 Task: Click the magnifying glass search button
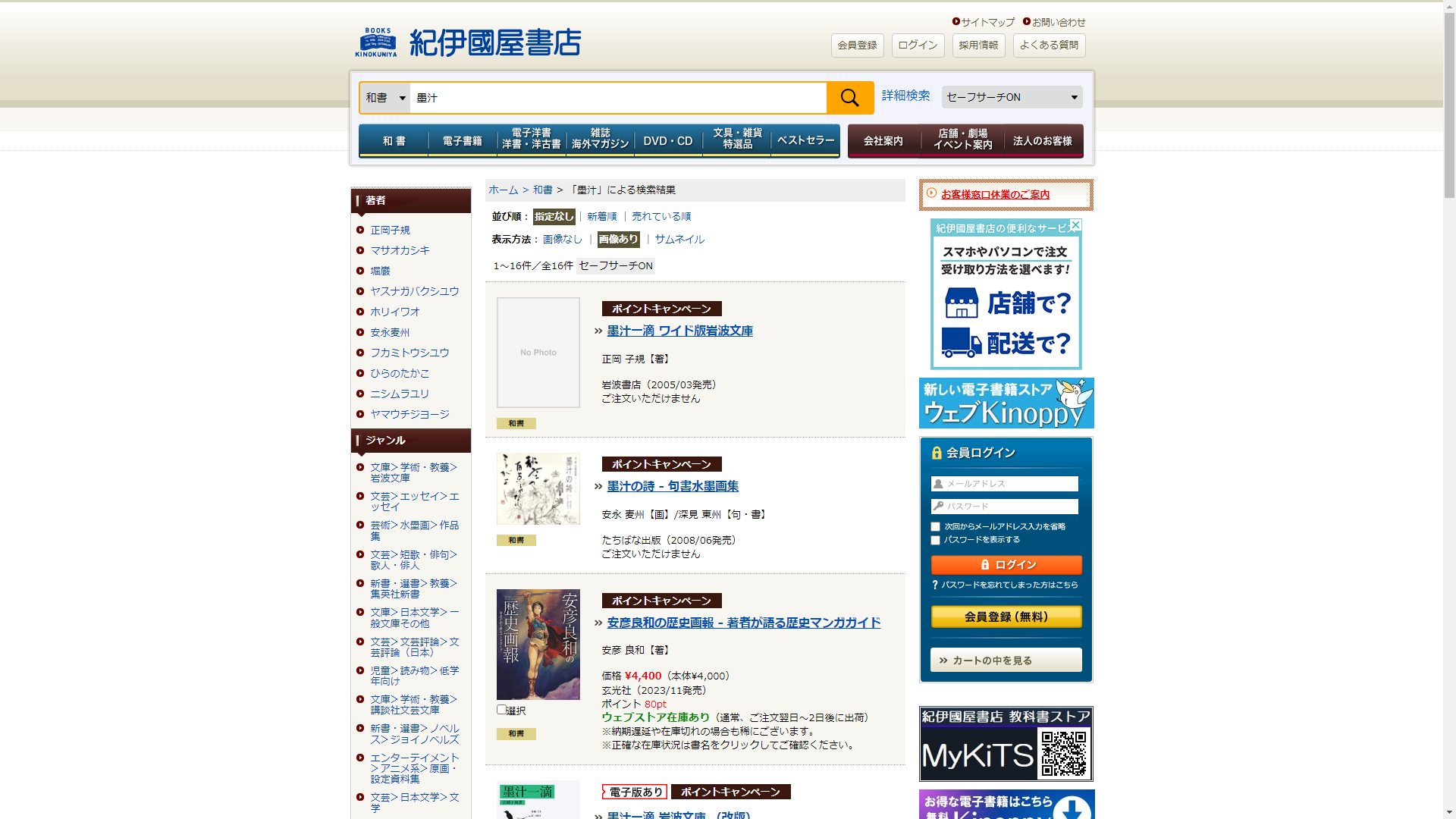tap(849, 98)
